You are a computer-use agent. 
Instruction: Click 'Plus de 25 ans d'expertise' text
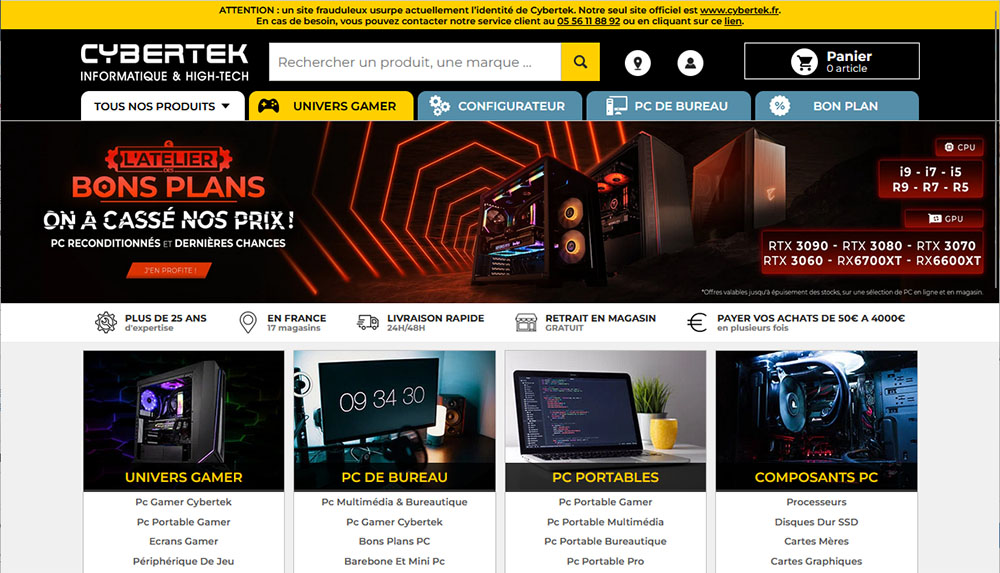pyautogui.click(x=166, y=322)
